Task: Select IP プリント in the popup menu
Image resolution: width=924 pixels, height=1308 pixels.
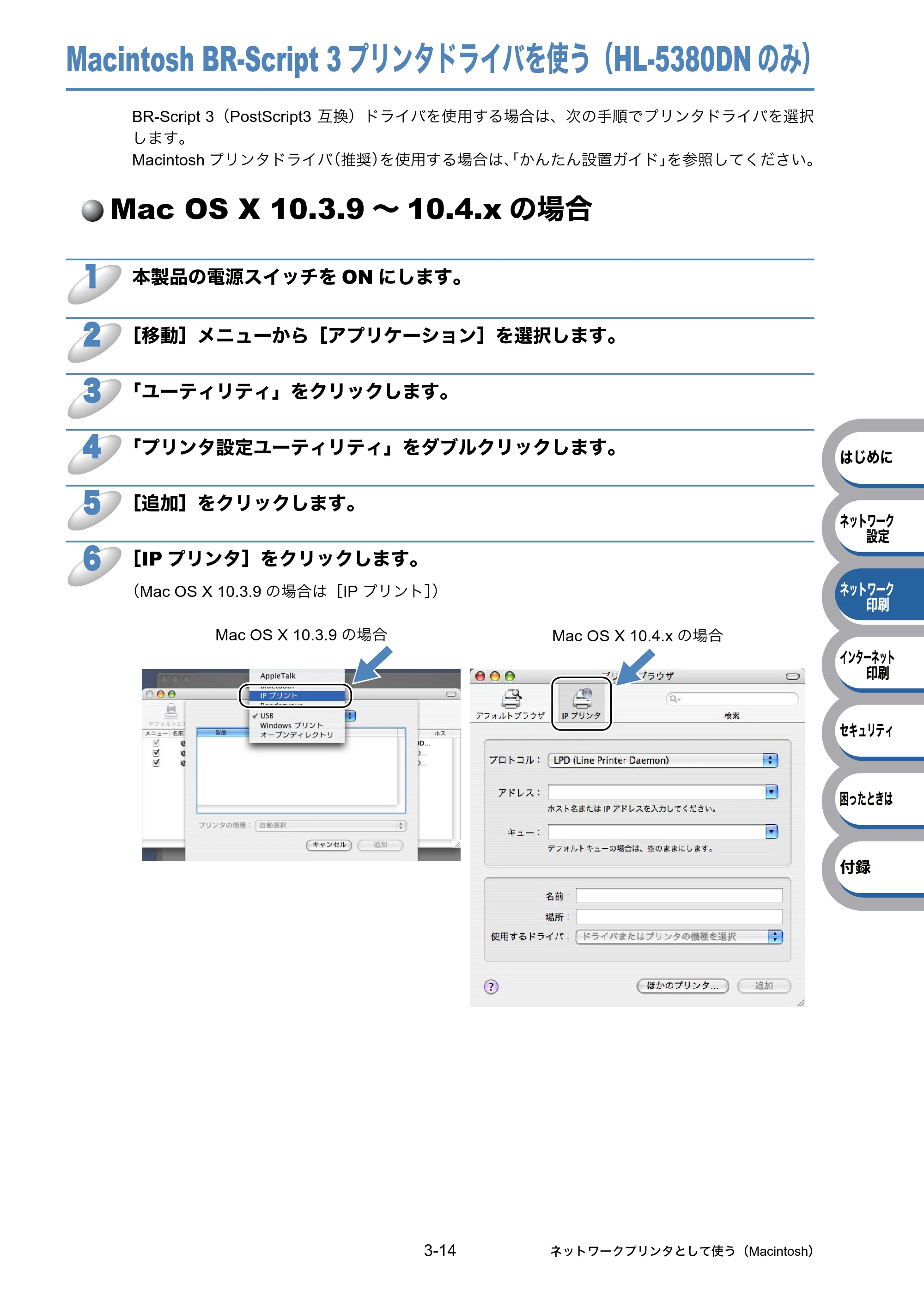Action: pyautogui.click(x=297, y=696)
